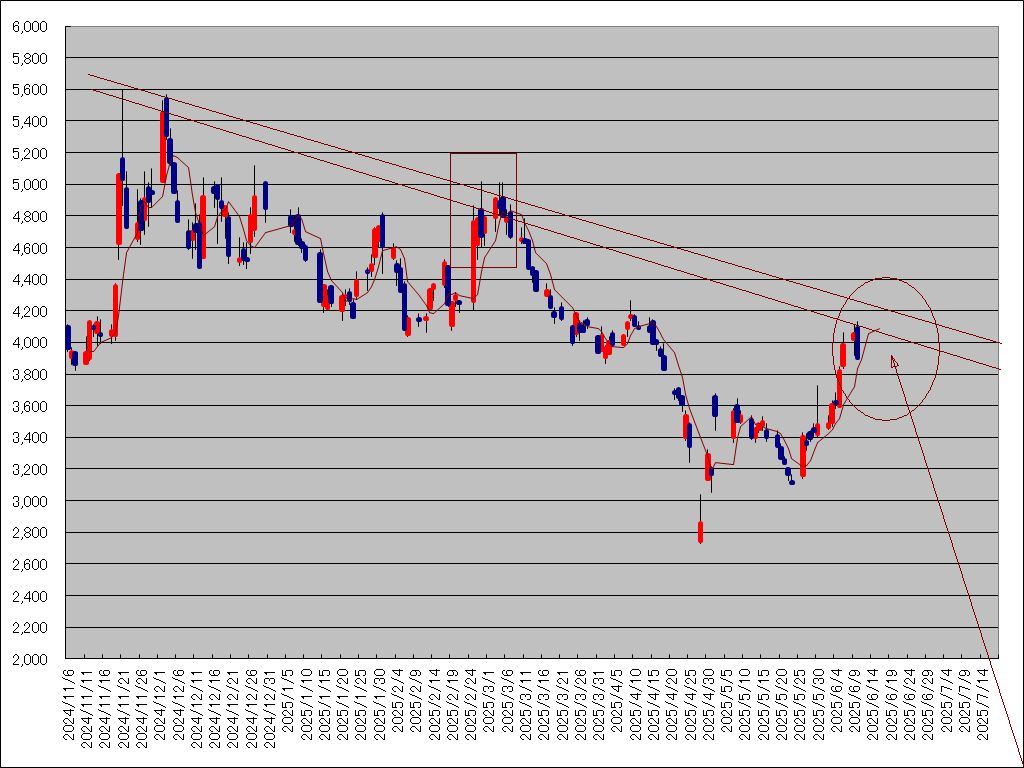Select the 2025/2/14 date on x-axis
Viewport: 1024px width, 768px height.
click(x=434, y=704)
